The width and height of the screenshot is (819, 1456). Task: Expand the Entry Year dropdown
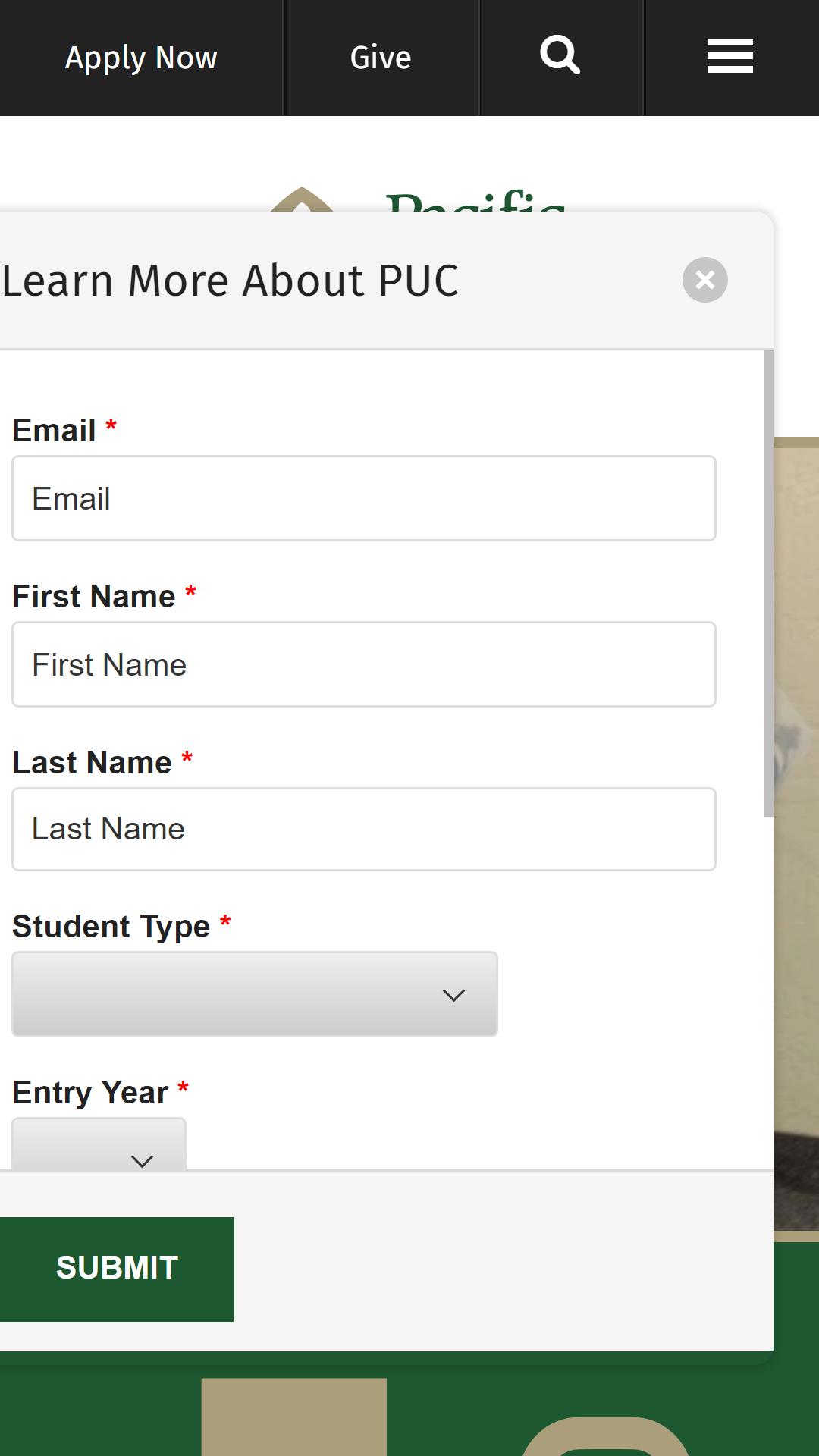(99, 1144)
